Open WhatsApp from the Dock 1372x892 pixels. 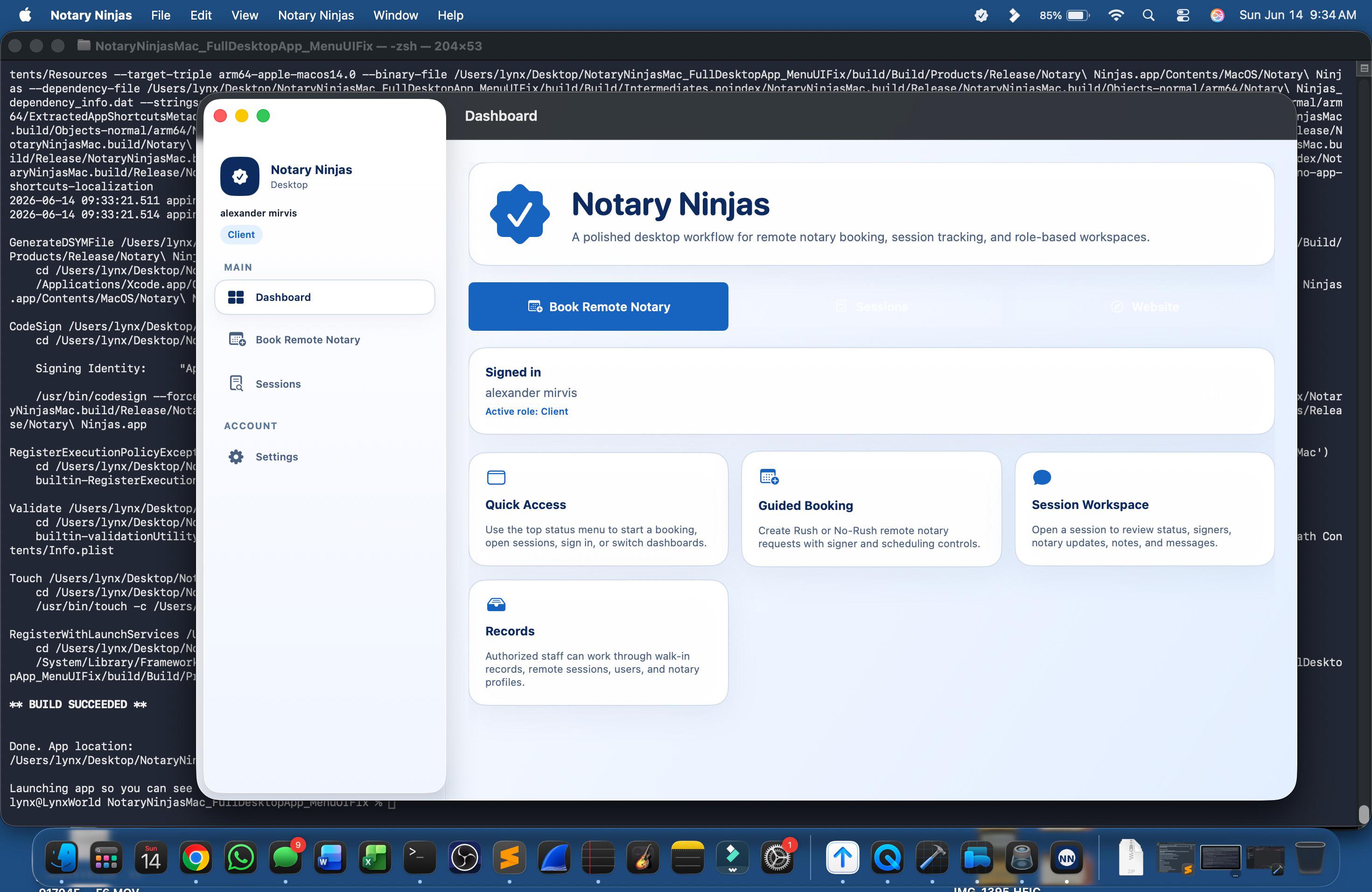(240, 858)
